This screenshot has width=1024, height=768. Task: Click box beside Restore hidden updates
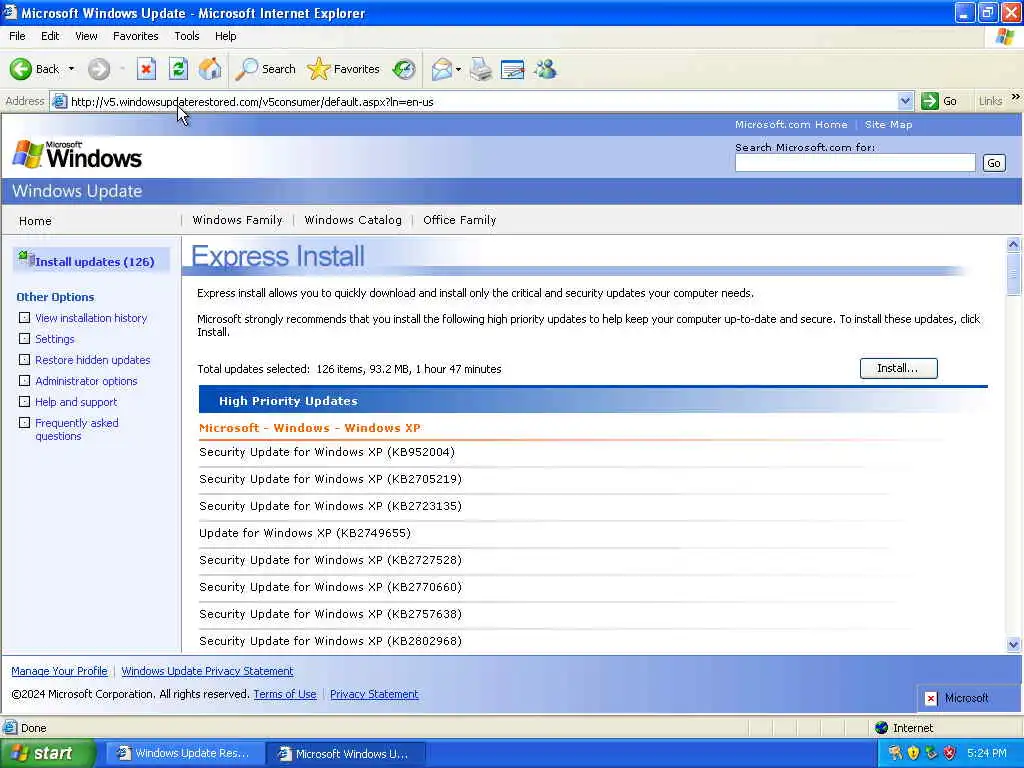pos(24,359)
